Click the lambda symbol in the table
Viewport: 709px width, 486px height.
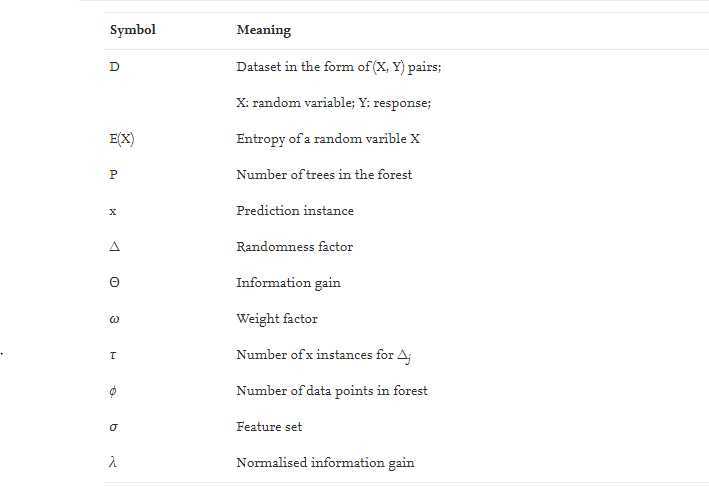coord(113,462)
